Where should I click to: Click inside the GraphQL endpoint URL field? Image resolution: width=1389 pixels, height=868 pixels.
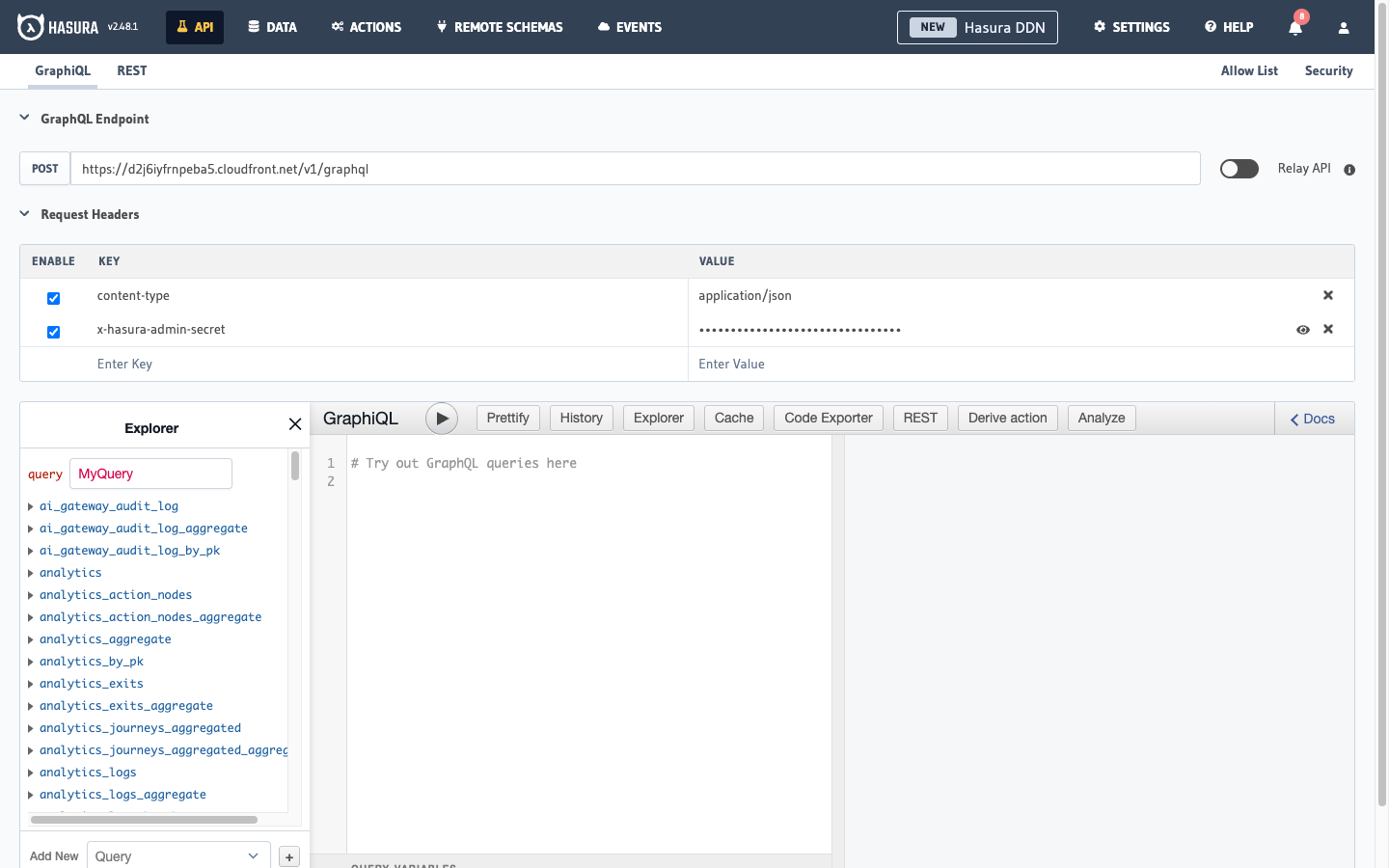click(x=386, y=168)
